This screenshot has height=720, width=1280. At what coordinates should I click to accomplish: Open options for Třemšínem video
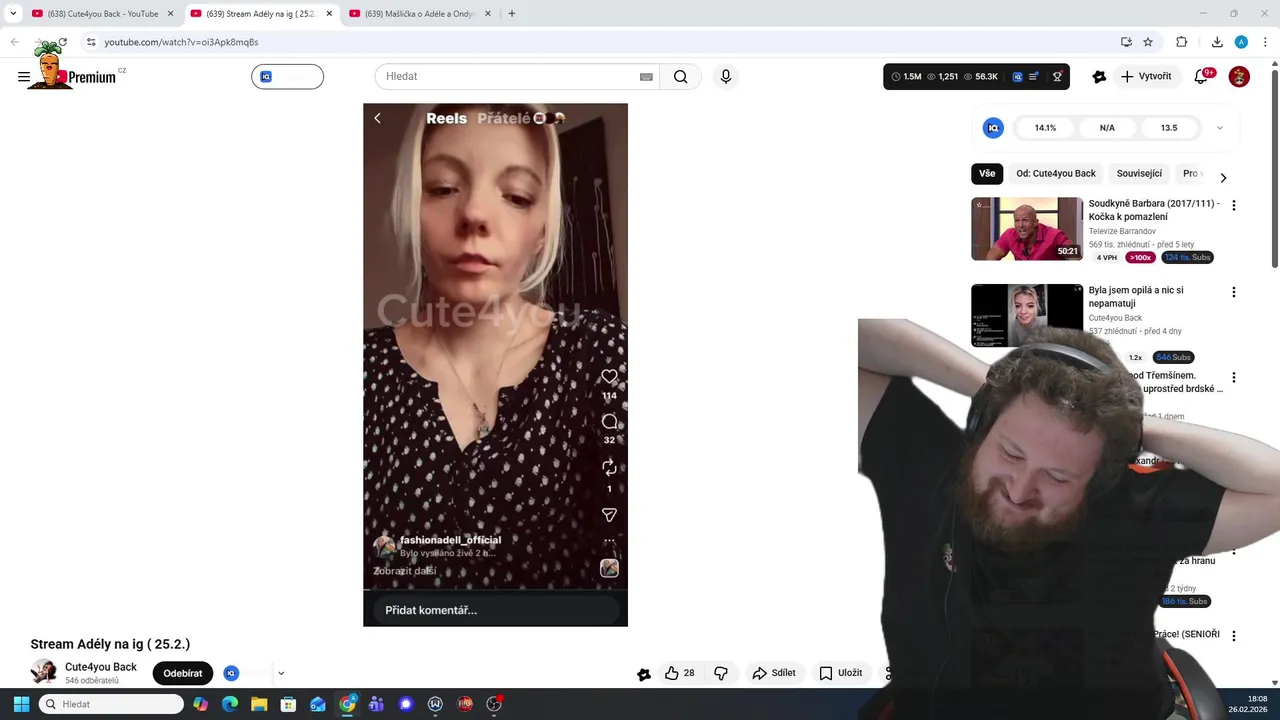click(x=1233, y=378)
